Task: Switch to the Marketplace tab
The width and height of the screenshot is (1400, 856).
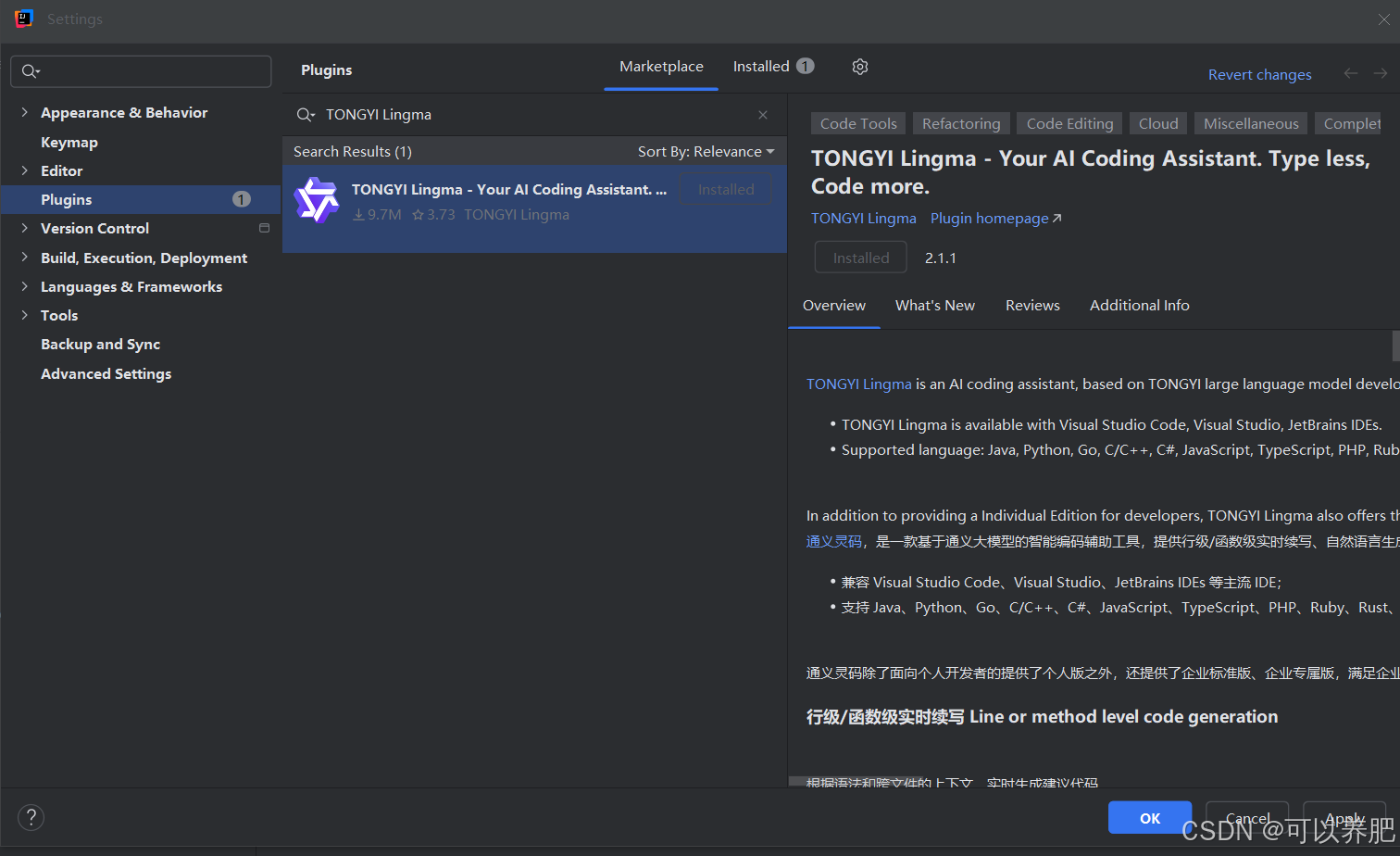Action: click(661, 67)
